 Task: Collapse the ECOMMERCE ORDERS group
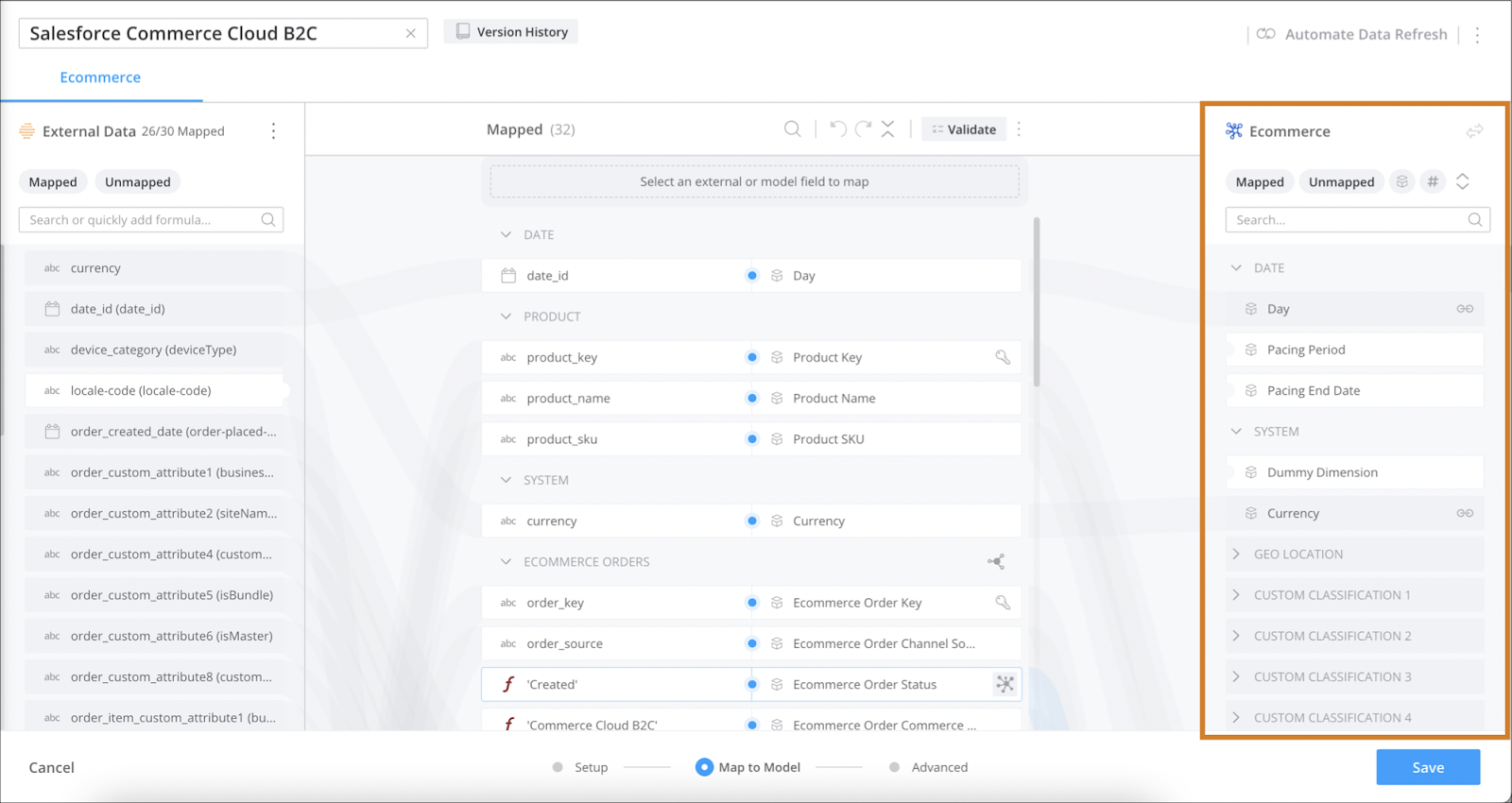point(506,562)
